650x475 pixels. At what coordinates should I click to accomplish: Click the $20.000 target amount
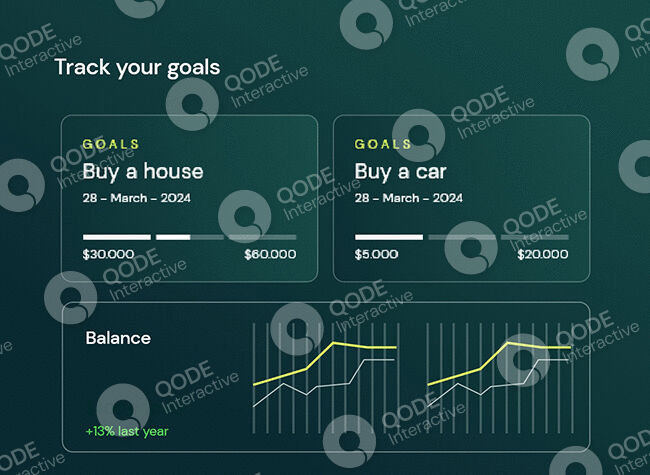542,254
